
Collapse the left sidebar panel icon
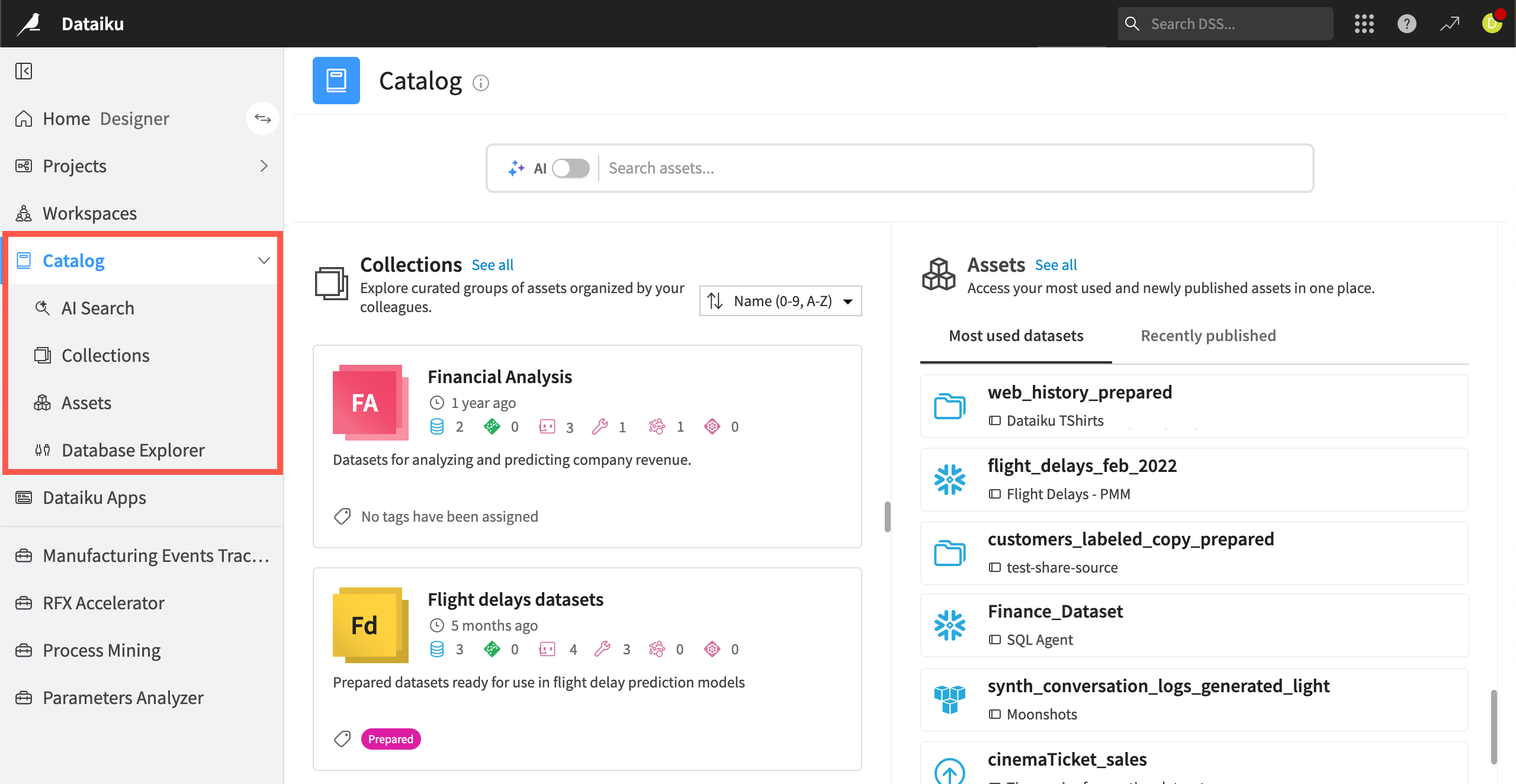click(24, 71)
